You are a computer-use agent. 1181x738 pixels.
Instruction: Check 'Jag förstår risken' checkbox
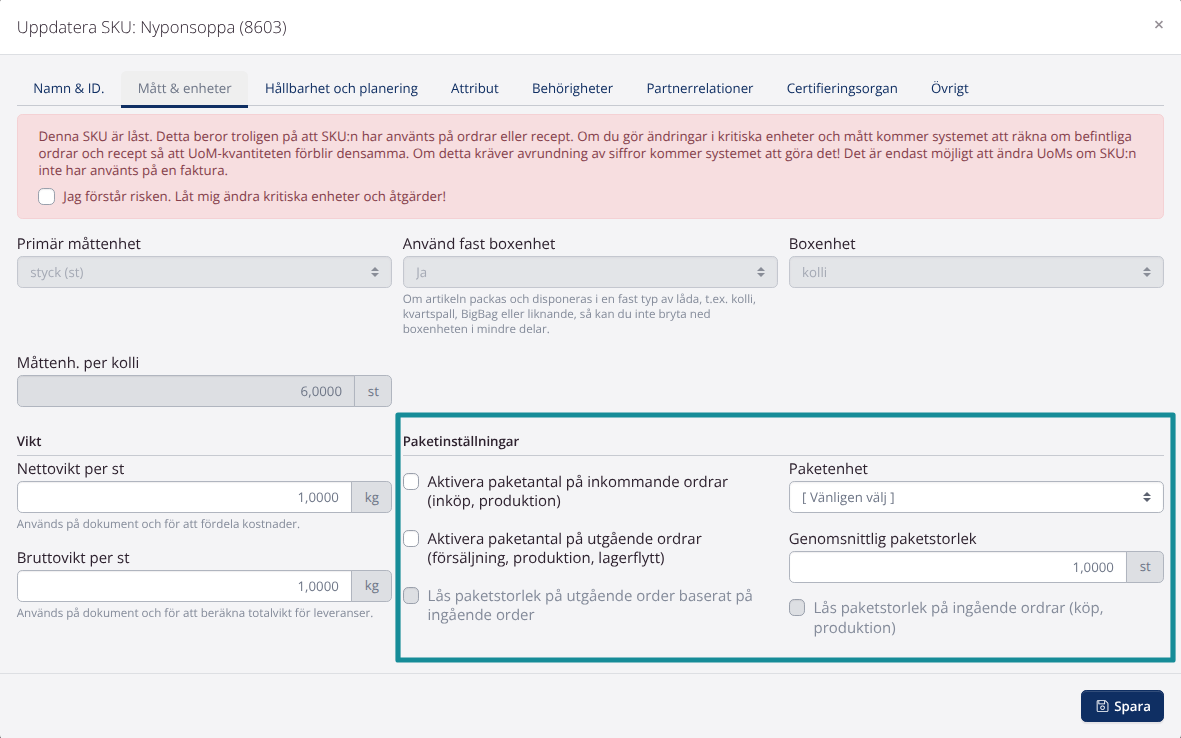[x=47, y=197]
